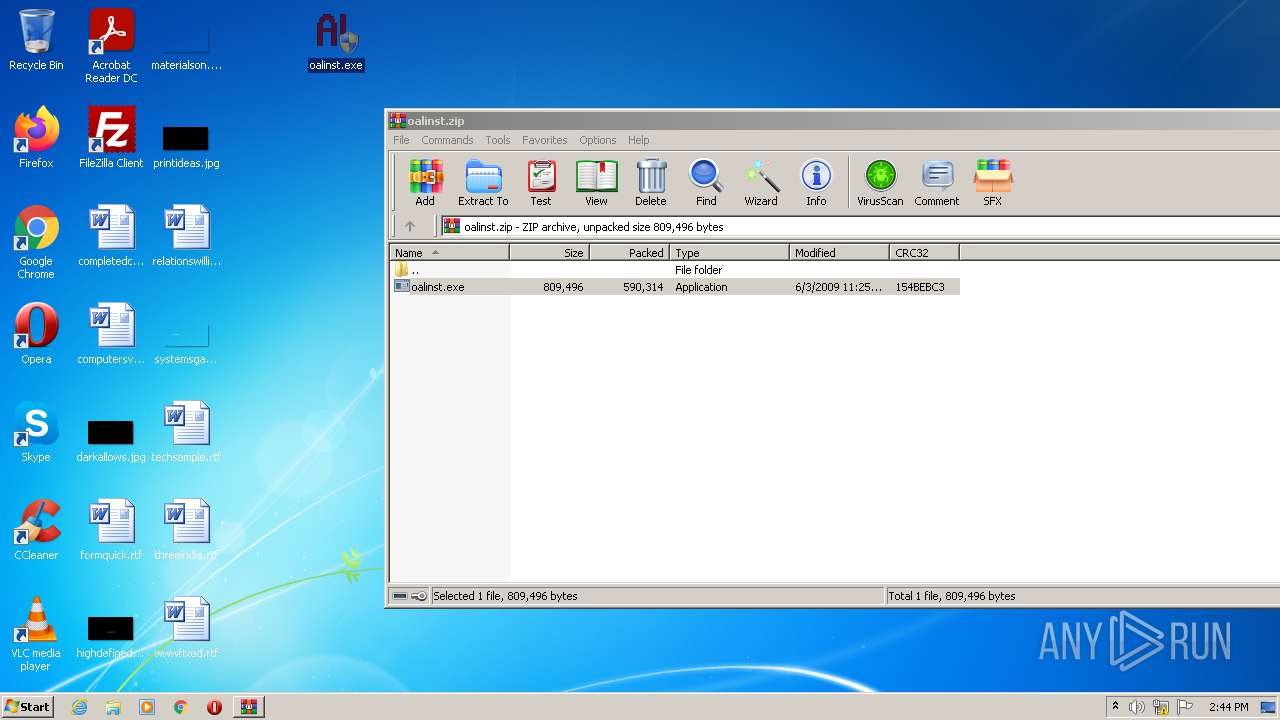Open the Comment toolbar icon

point(937,182)
